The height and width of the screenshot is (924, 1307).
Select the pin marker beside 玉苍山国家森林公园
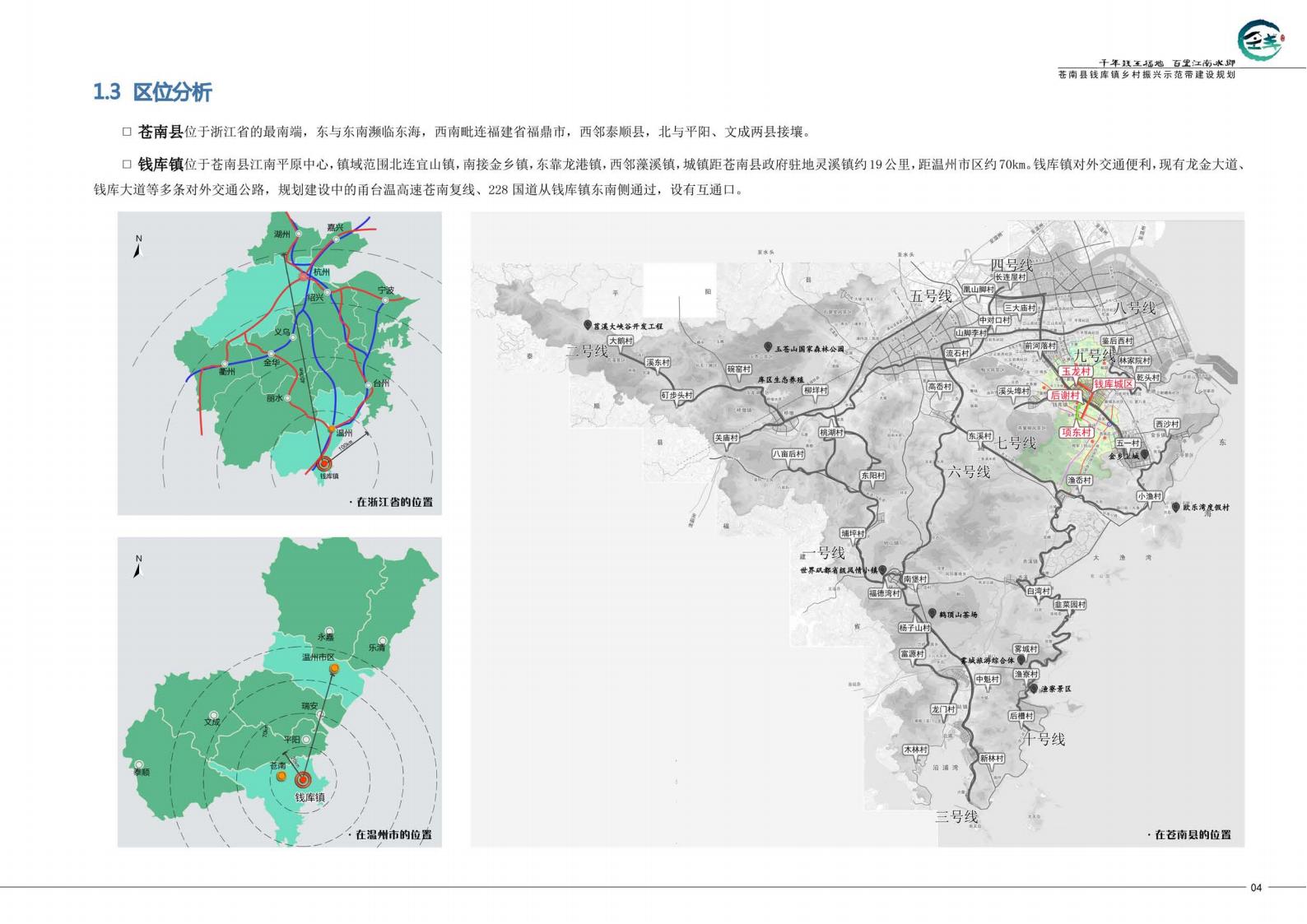pos(767,348)
